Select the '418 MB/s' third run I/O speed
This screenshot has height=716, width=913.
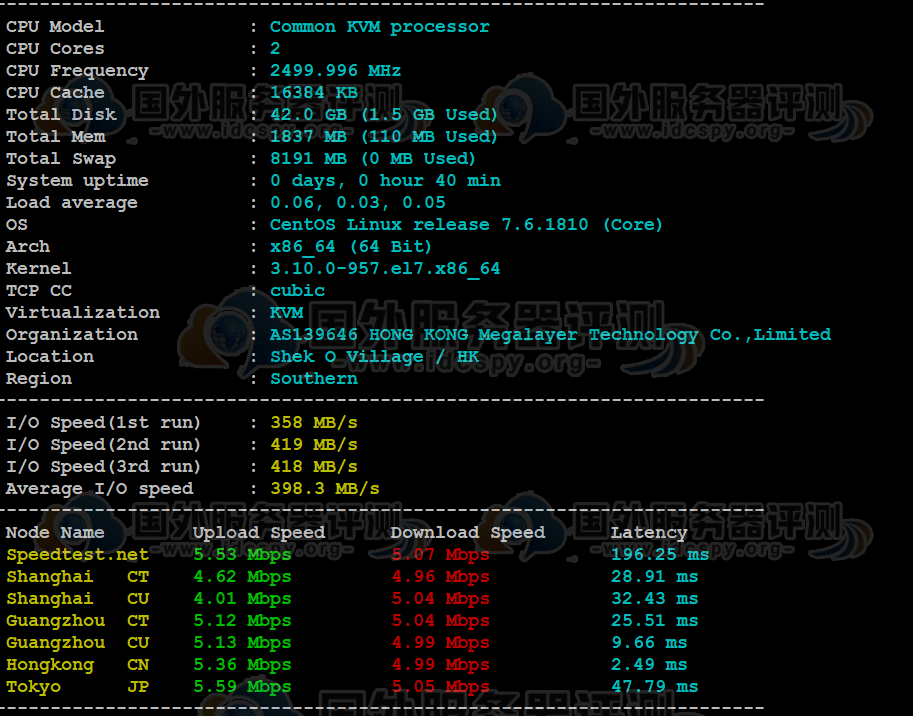coord(314,467)
